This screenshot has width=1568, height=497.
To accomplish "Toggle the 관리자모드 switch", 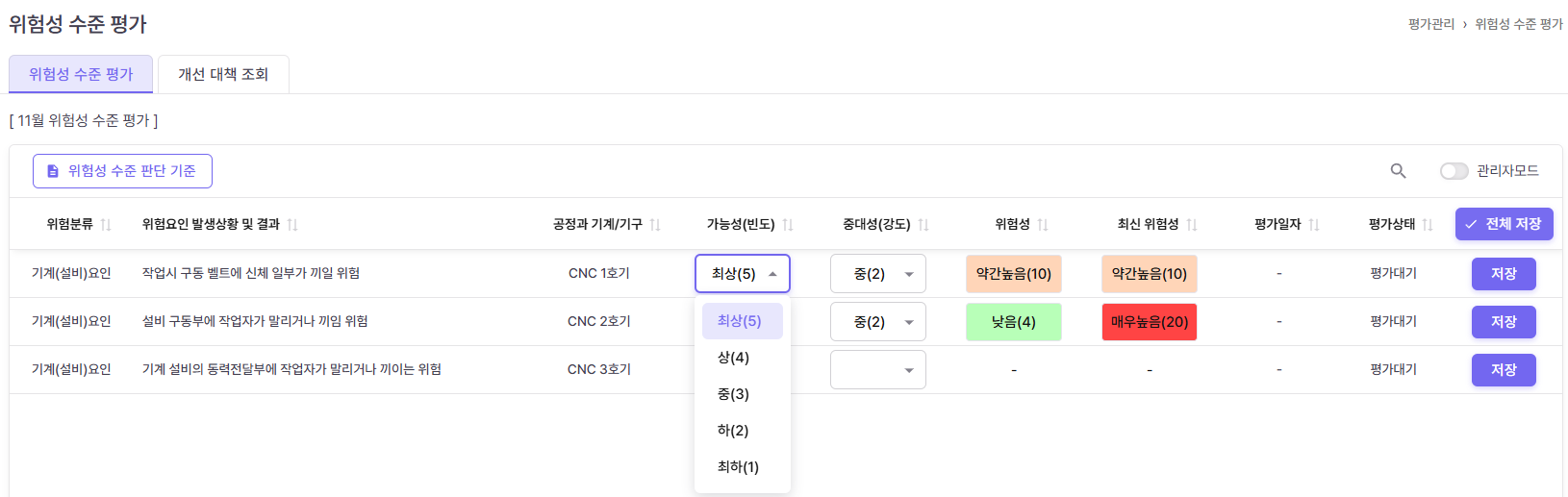I will pyautogui.click(x=1454, y=171).
